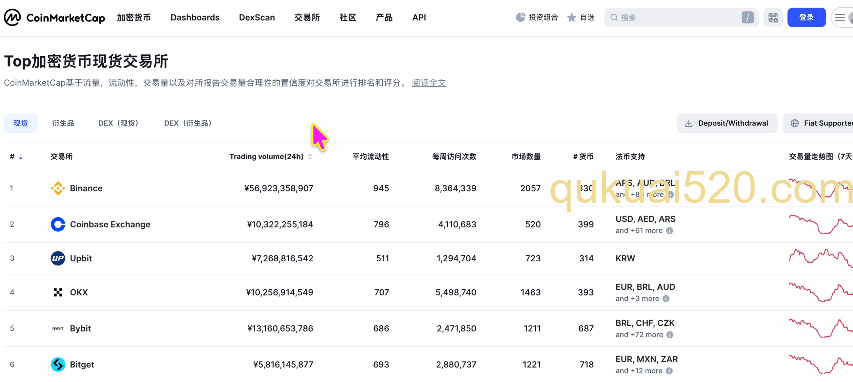Open the 产品 menu

pos(384,17)
